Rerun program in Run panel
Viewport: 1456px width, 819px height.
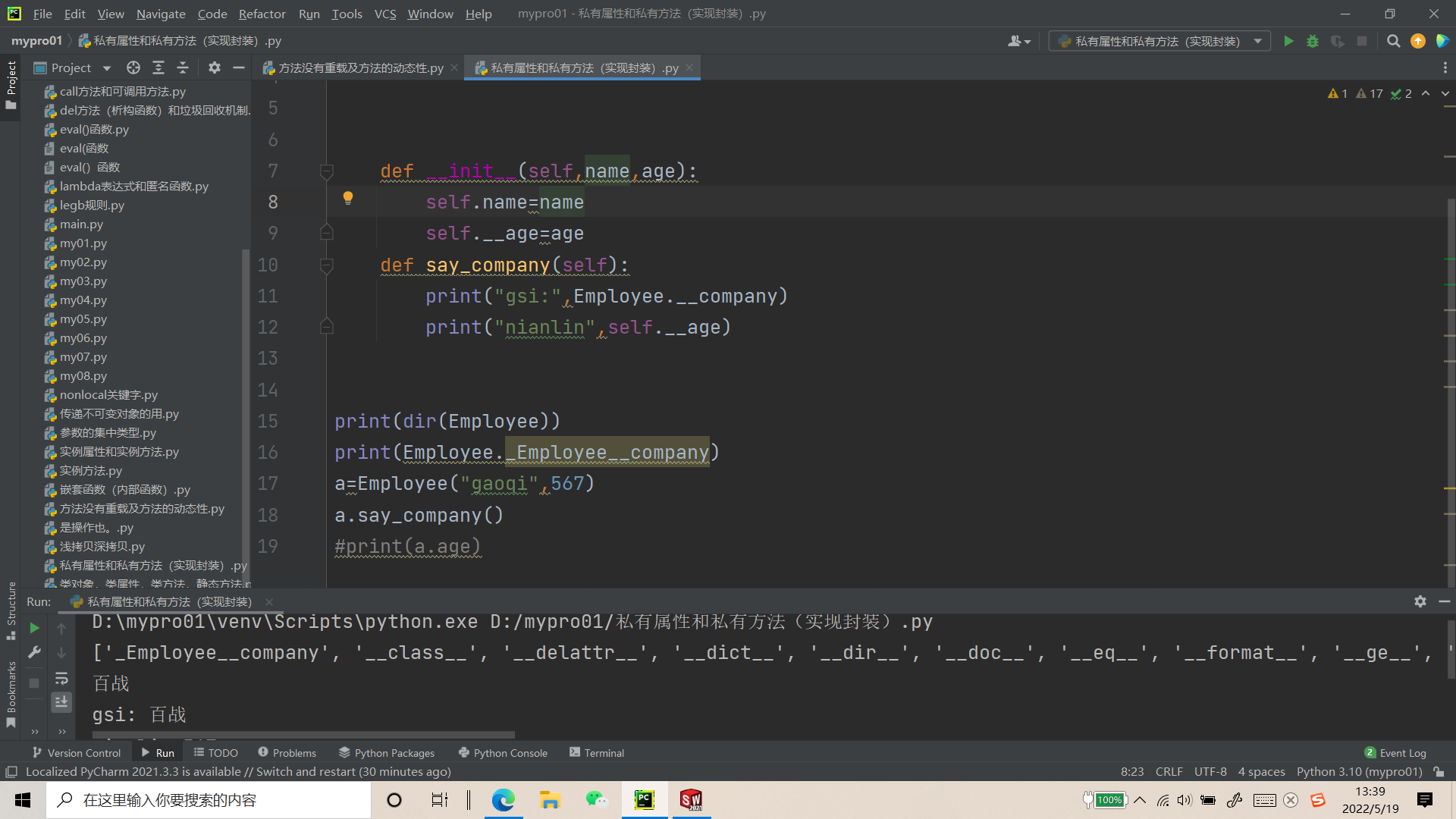pyautogui.click(x=34, y=628)
